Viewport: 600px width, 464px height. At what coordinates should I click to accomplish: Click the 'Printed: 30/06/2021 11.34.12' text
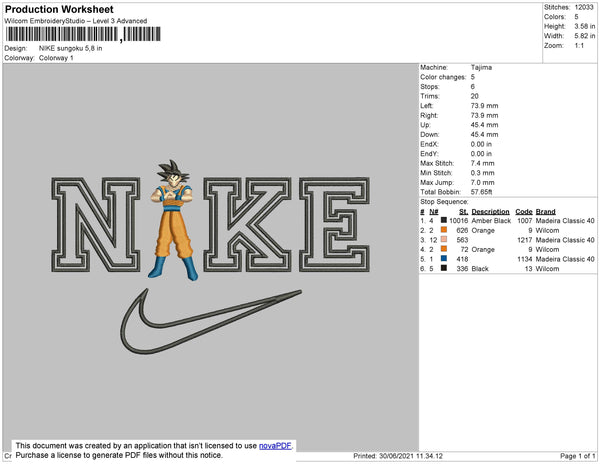click(x=398, y=456)
